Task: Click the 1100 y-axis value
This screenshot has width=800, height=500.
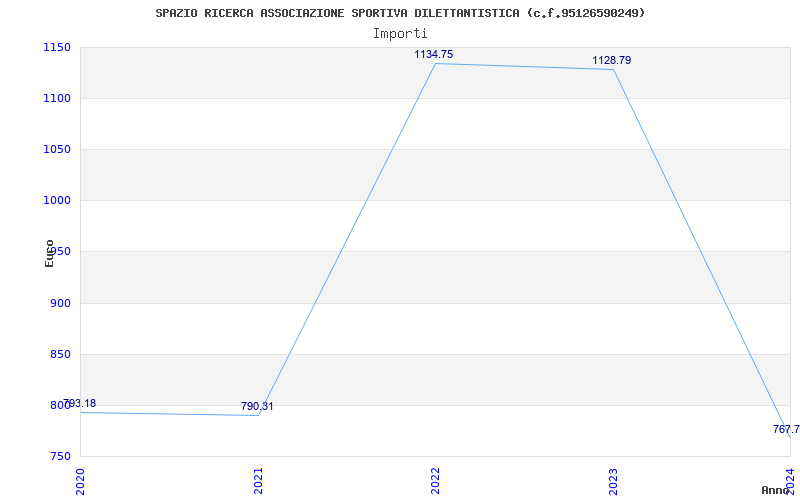Action: (x=57, y=98)
